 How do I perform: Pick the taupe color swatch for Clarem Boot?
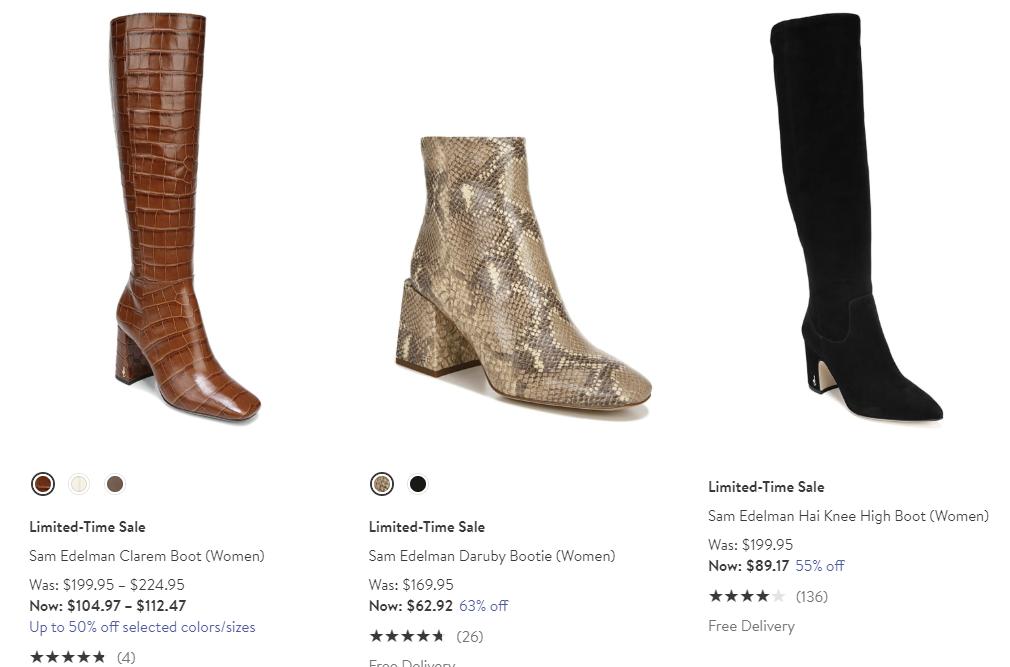(x=115, y=484)
